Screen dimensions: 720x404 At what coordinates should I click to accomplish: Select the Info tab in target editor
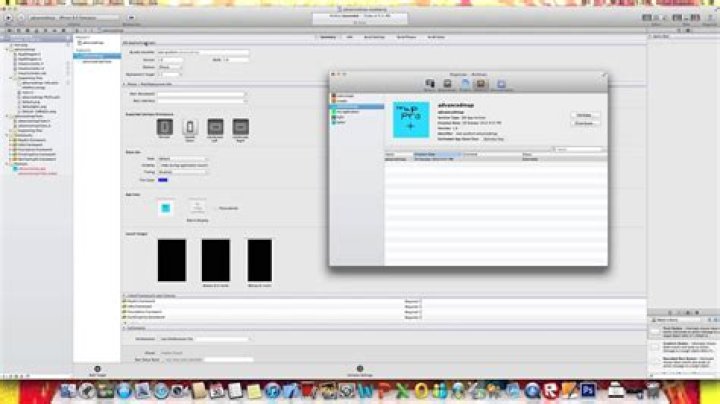coord(350,36)
